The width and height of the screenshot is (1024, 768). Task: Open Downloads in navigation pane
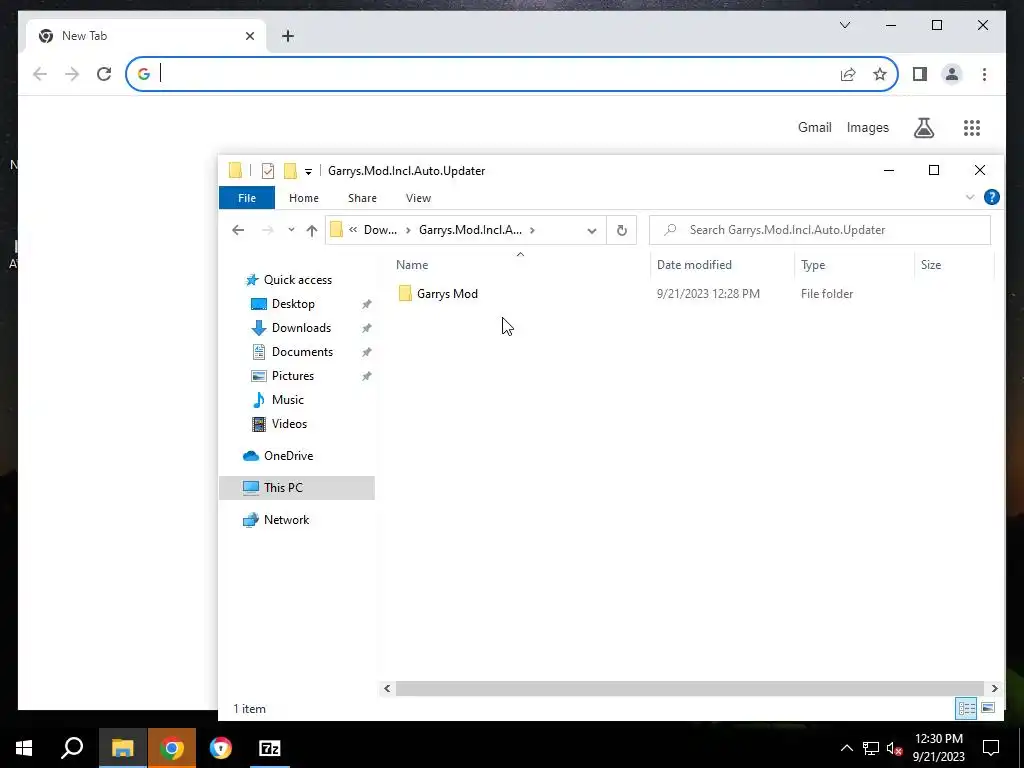(x=301, y=328)
